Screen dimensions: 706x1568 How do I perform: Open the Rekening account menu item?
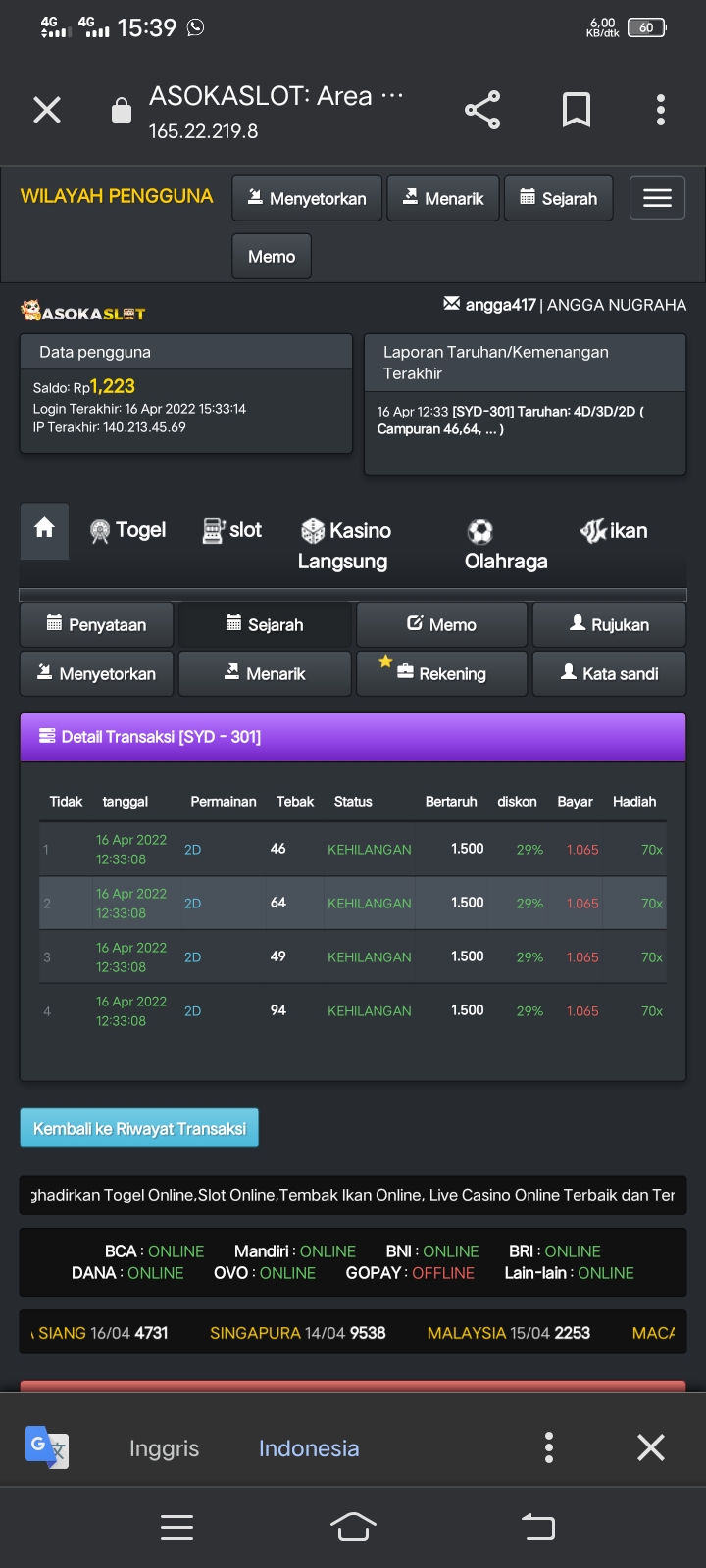(x=441, y=673)
